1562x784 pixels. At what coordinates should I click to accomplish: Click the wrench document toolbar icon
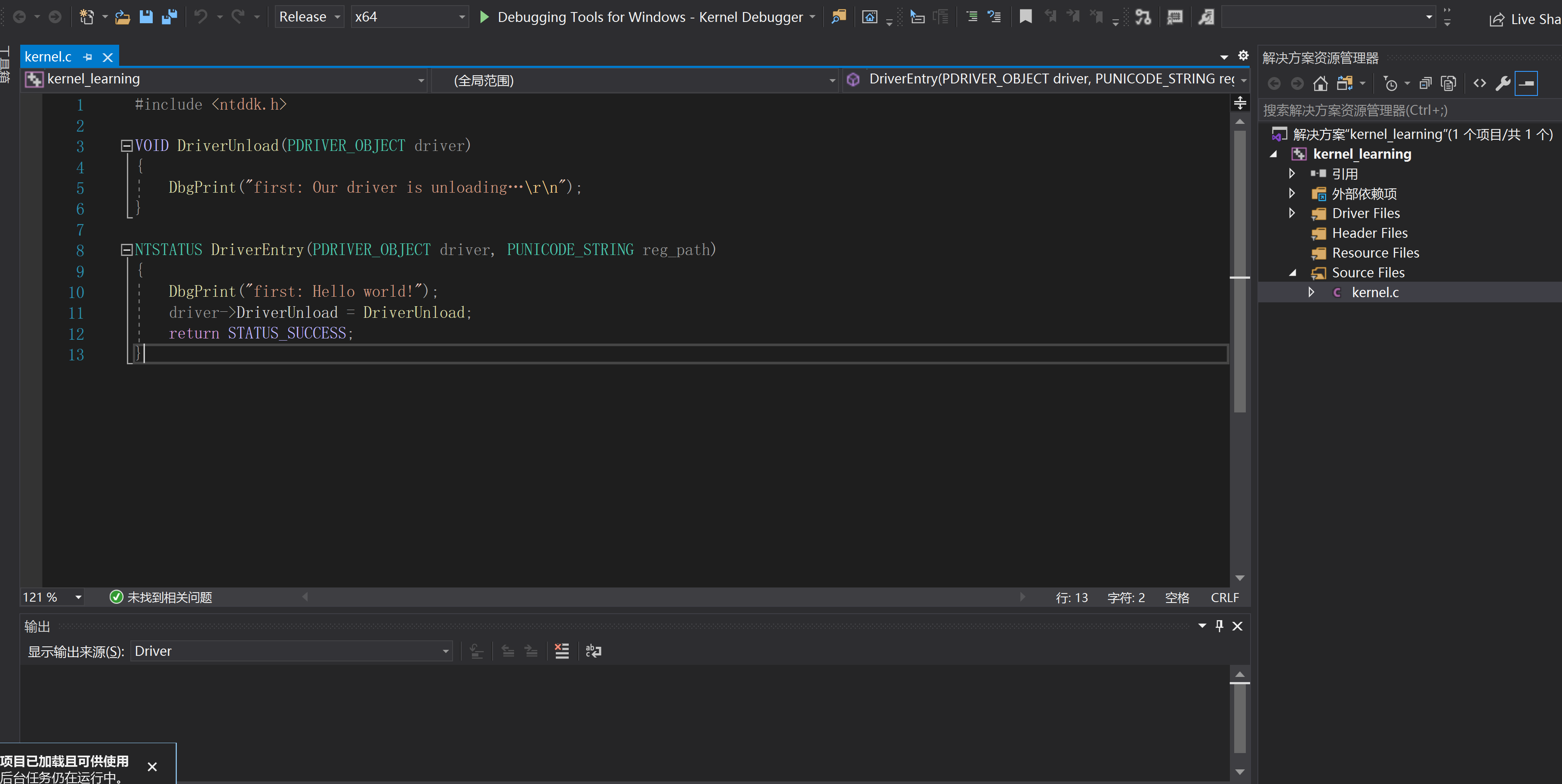(1206, 17)
